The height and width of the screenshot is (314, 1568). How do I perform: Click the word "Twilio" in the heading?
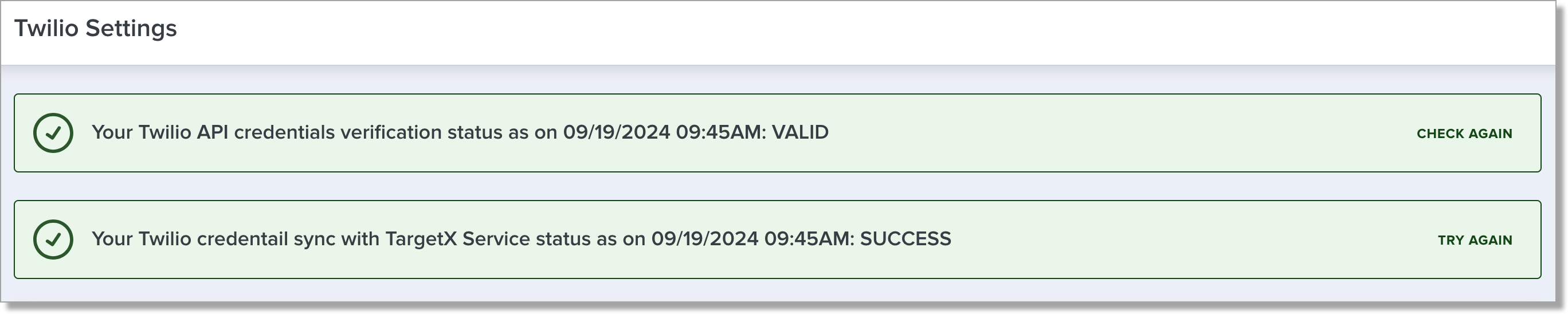point(46,29)
